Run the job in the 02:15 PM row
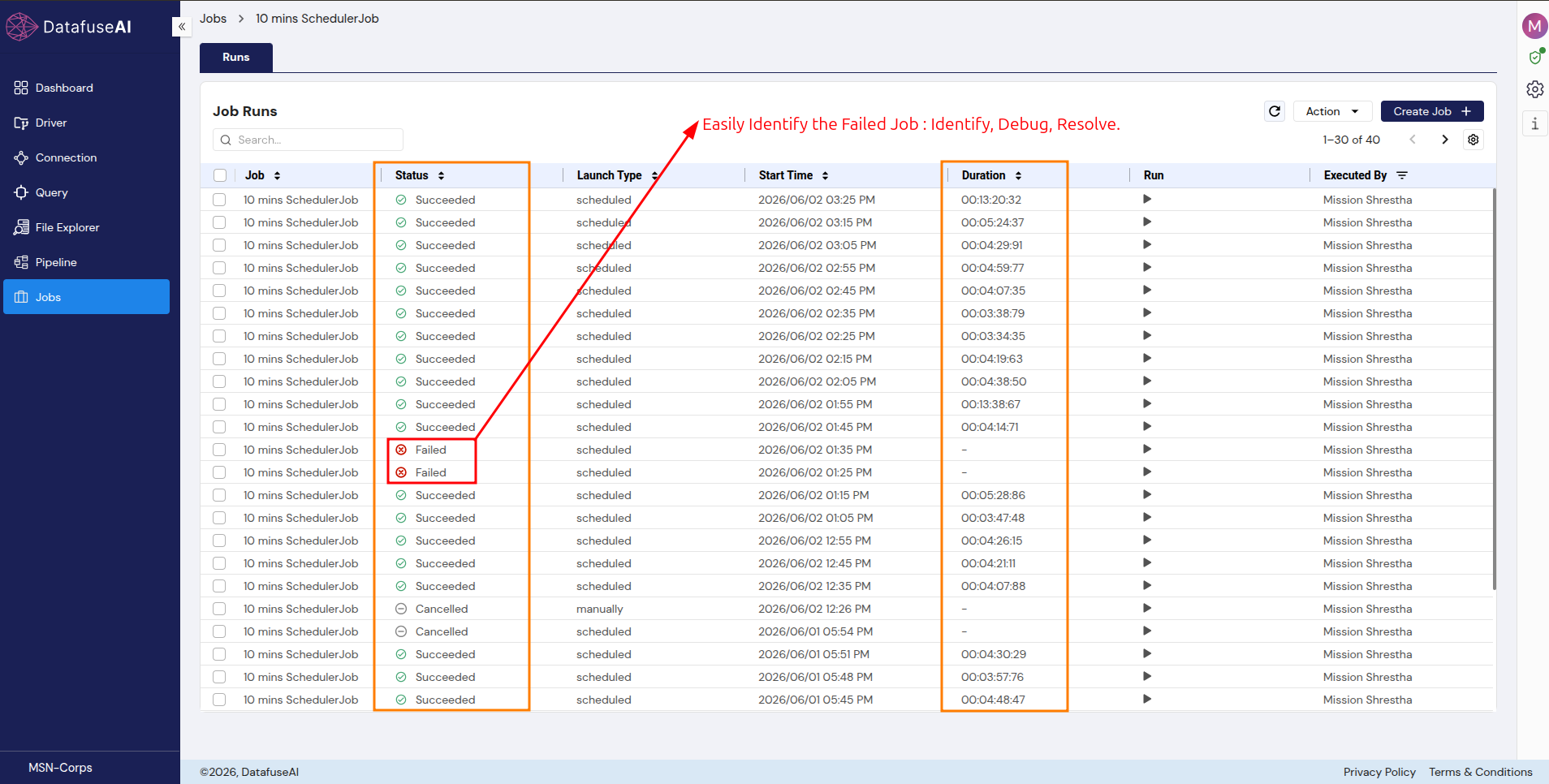 coord(1147,358)
